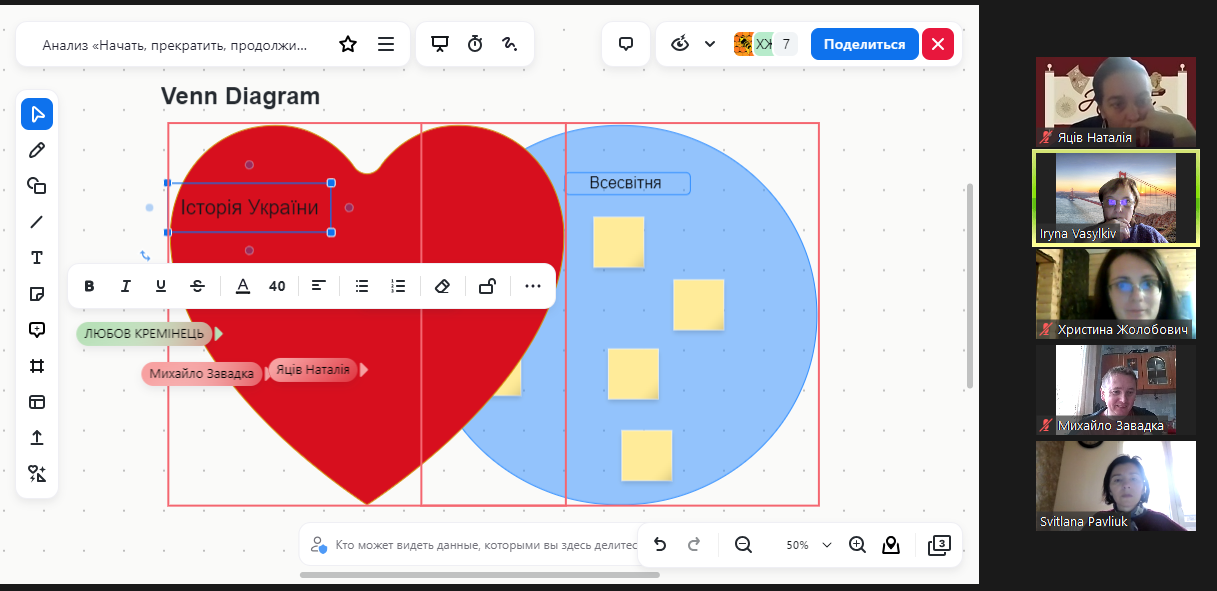
Task: Open the timer tool
Action: tap(475, 44)
